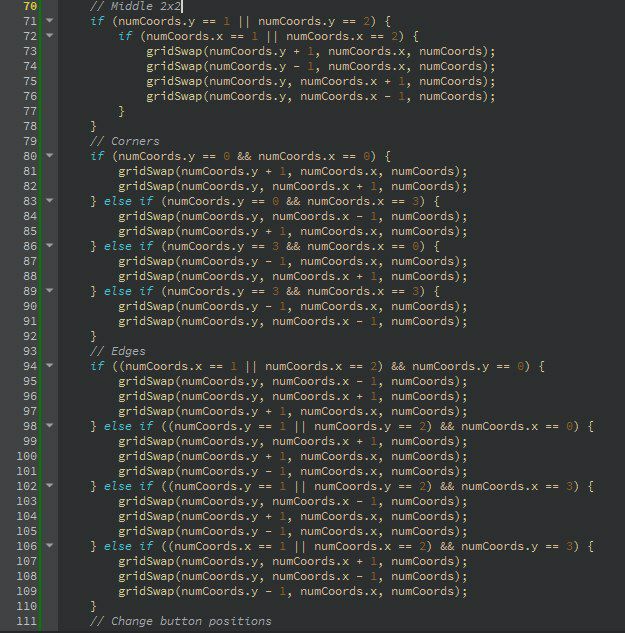Select line number 93 in the gutter
This screenshot has height=633, width=625.
tap(30, 351)
